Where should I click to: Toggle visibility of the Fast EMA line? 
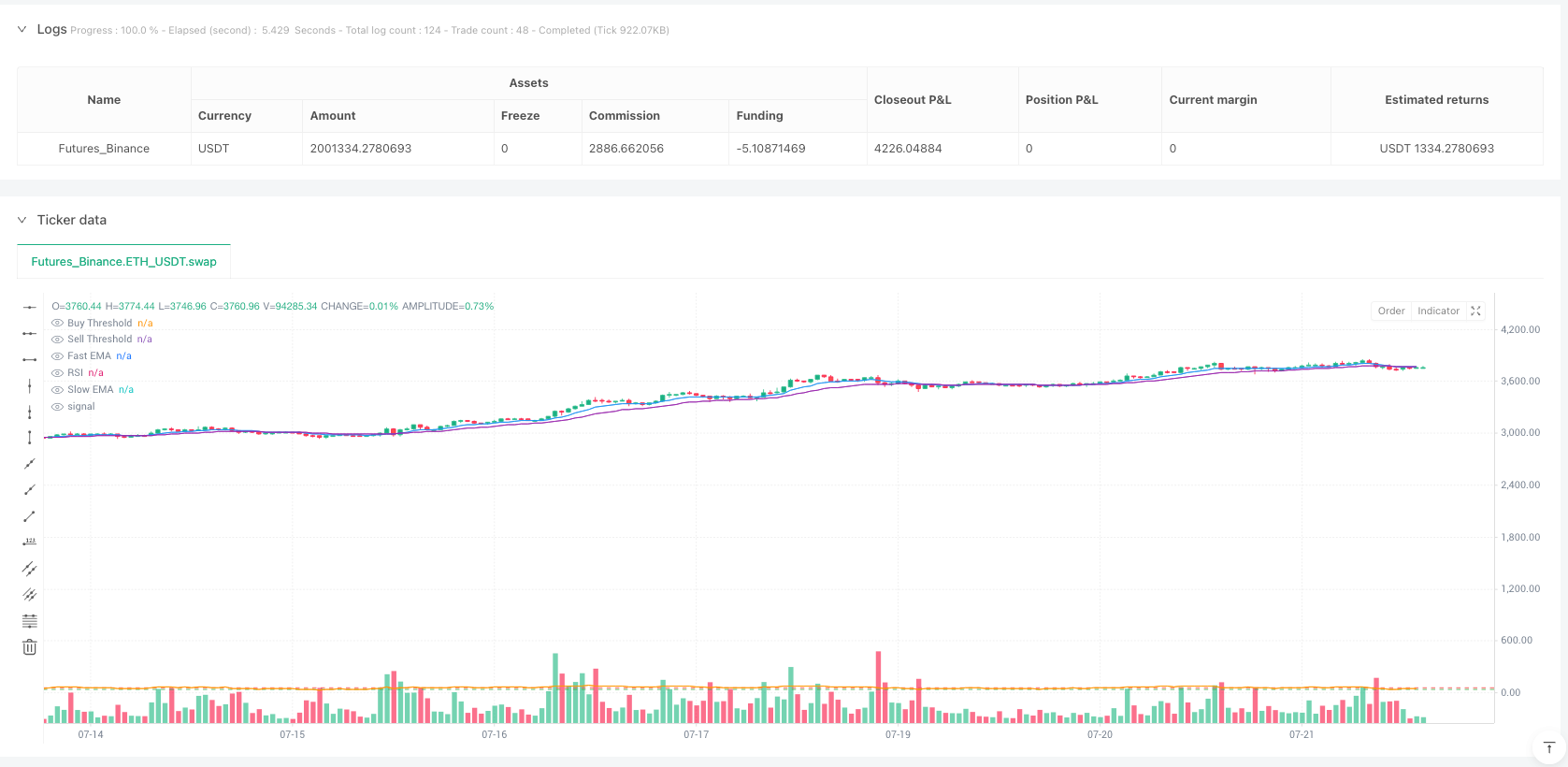pos(57,356)
